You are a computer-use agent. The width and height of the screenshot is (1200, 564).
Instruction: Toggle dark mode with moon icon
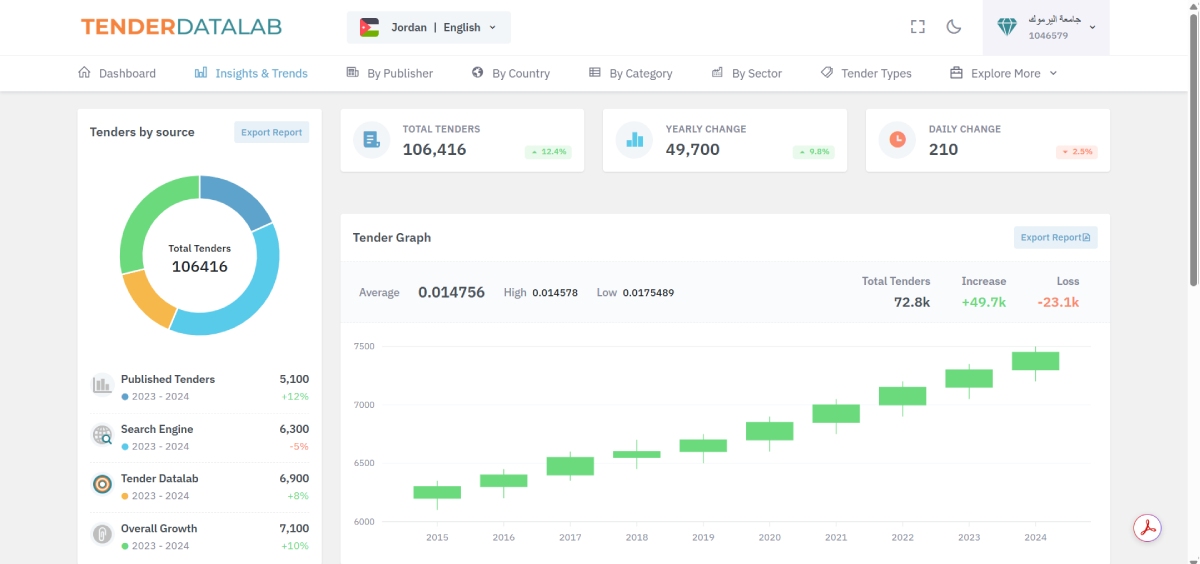[x=954, y=27]
